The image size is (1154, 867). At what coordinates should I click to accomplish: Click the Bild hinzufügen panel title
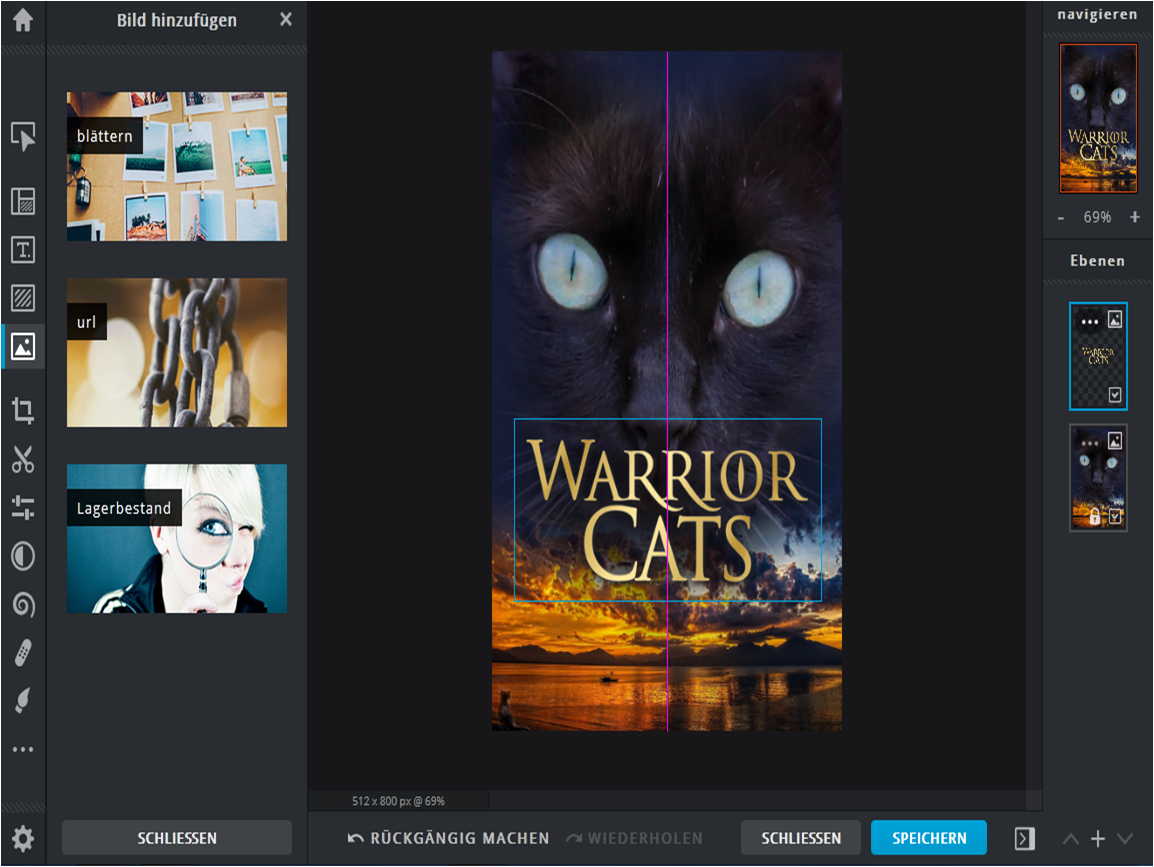(x=177, y=20)
